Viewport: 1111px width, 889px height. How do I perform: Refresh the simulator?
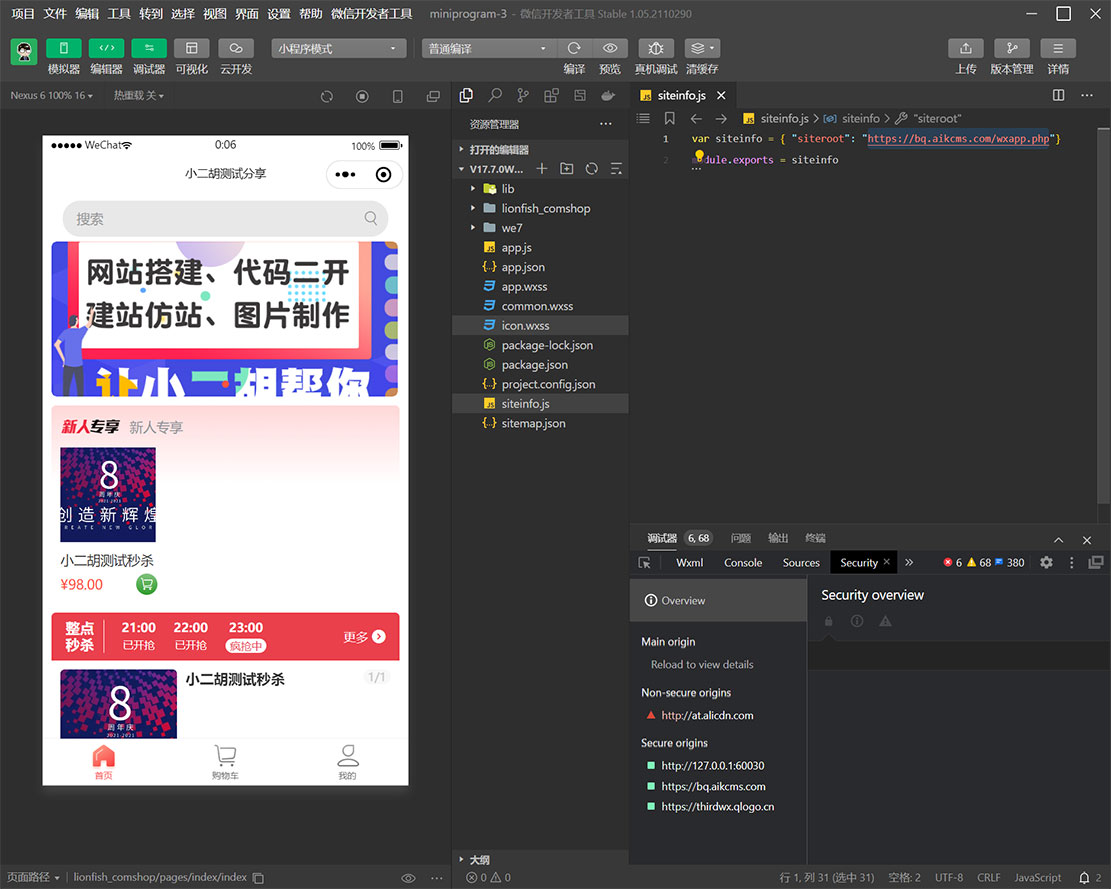point(327,96)
